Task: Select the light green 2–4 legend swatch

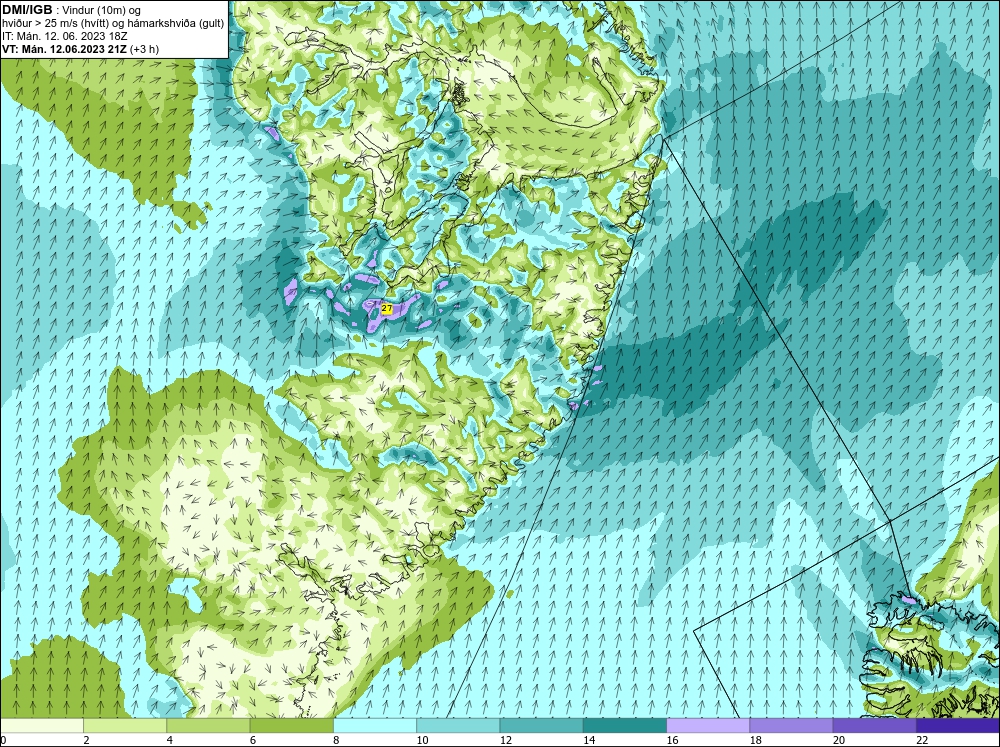Action: 125,725
